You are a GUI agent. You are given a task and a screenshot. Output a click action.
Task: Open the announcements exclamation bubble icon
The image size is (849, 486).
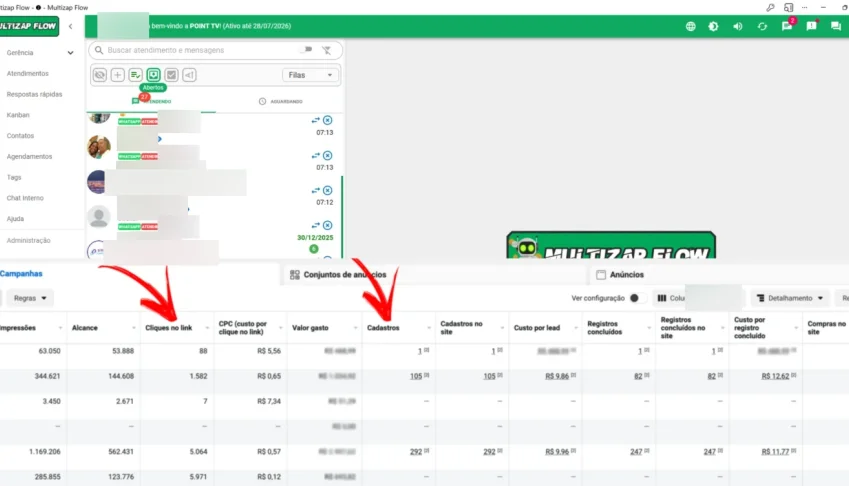811,26
